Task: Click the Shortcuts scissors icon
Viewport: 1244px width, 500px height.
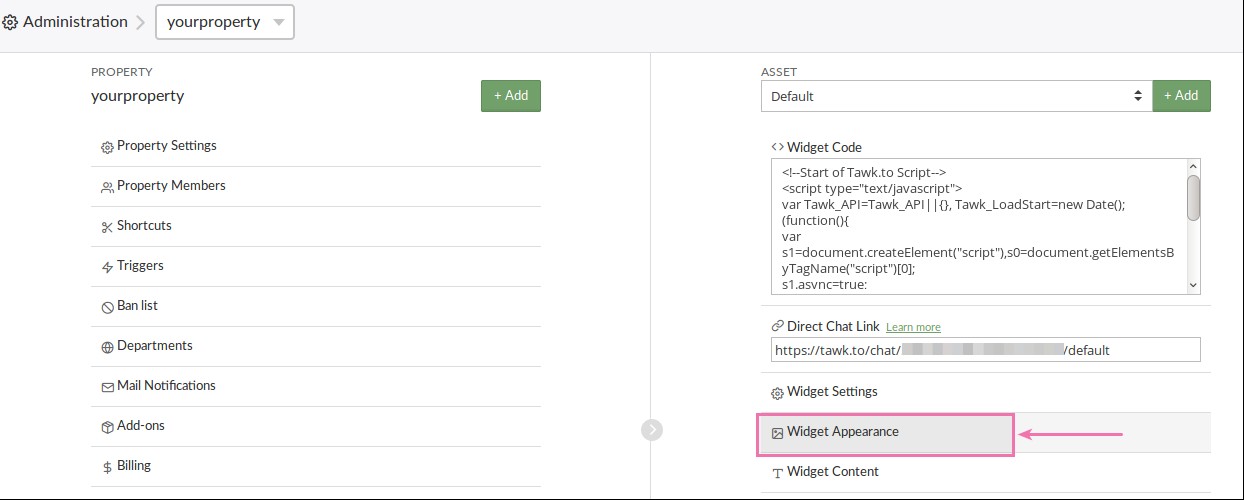Action: [107, 227]
